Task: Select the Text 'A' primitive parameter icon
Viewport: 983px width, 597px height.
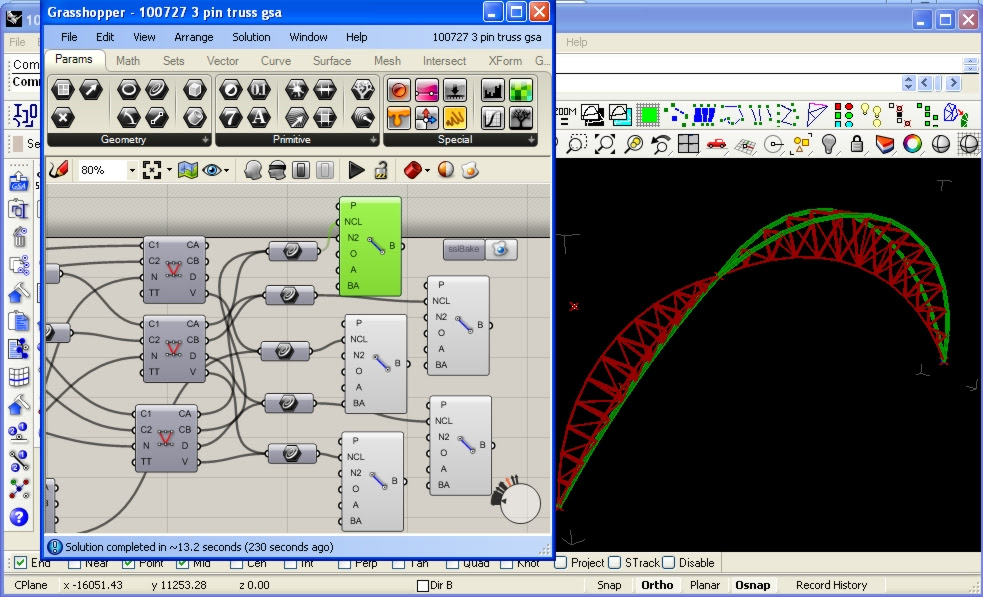Action: click(x=259, y=117)
